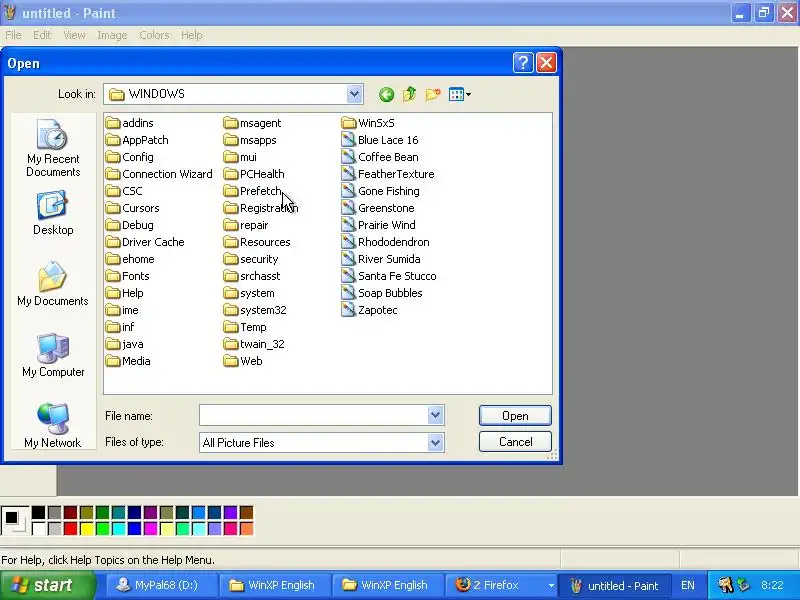
Task: Pick the yellow palette color
Action: point(87,529)
